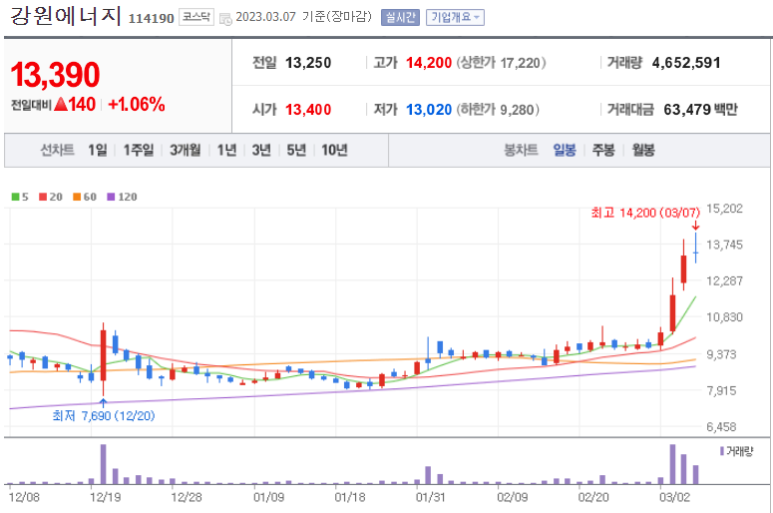Click the 15,202 price axis label
Viewport: 773px width, 513px height.
click(724, 208)
